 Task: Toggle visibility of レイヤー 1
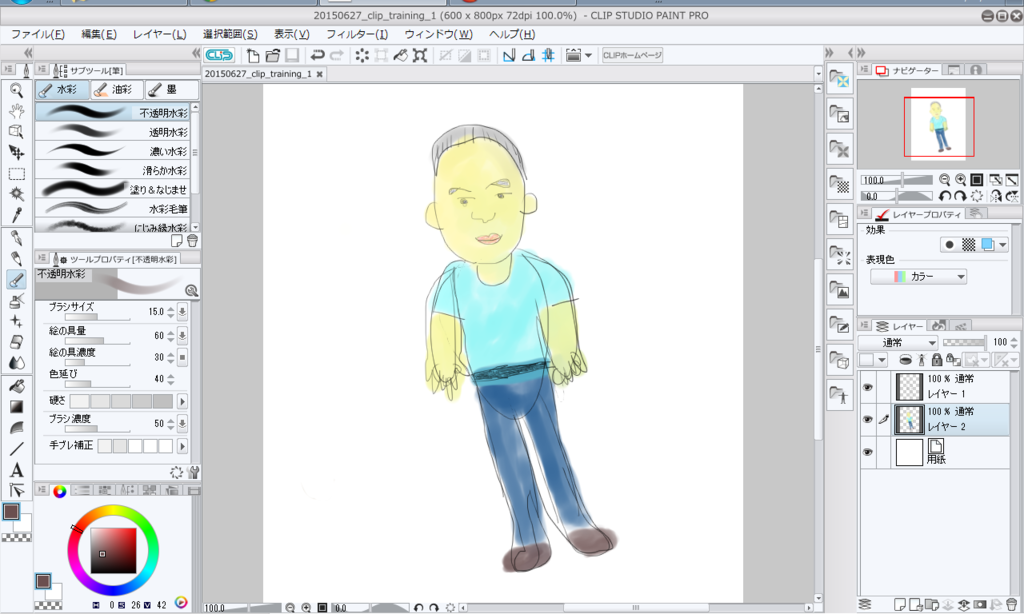[867, 387]
